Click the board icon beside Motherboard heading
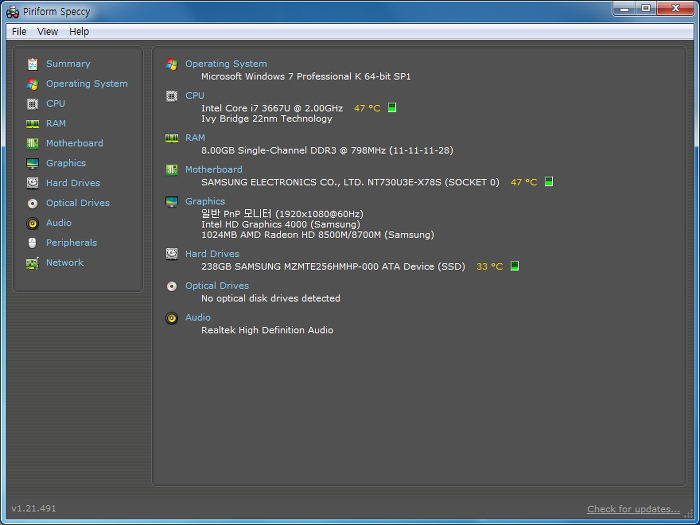The width and height of the screenshot is (700, 525). pyautogui.click(x=171, y=170)
